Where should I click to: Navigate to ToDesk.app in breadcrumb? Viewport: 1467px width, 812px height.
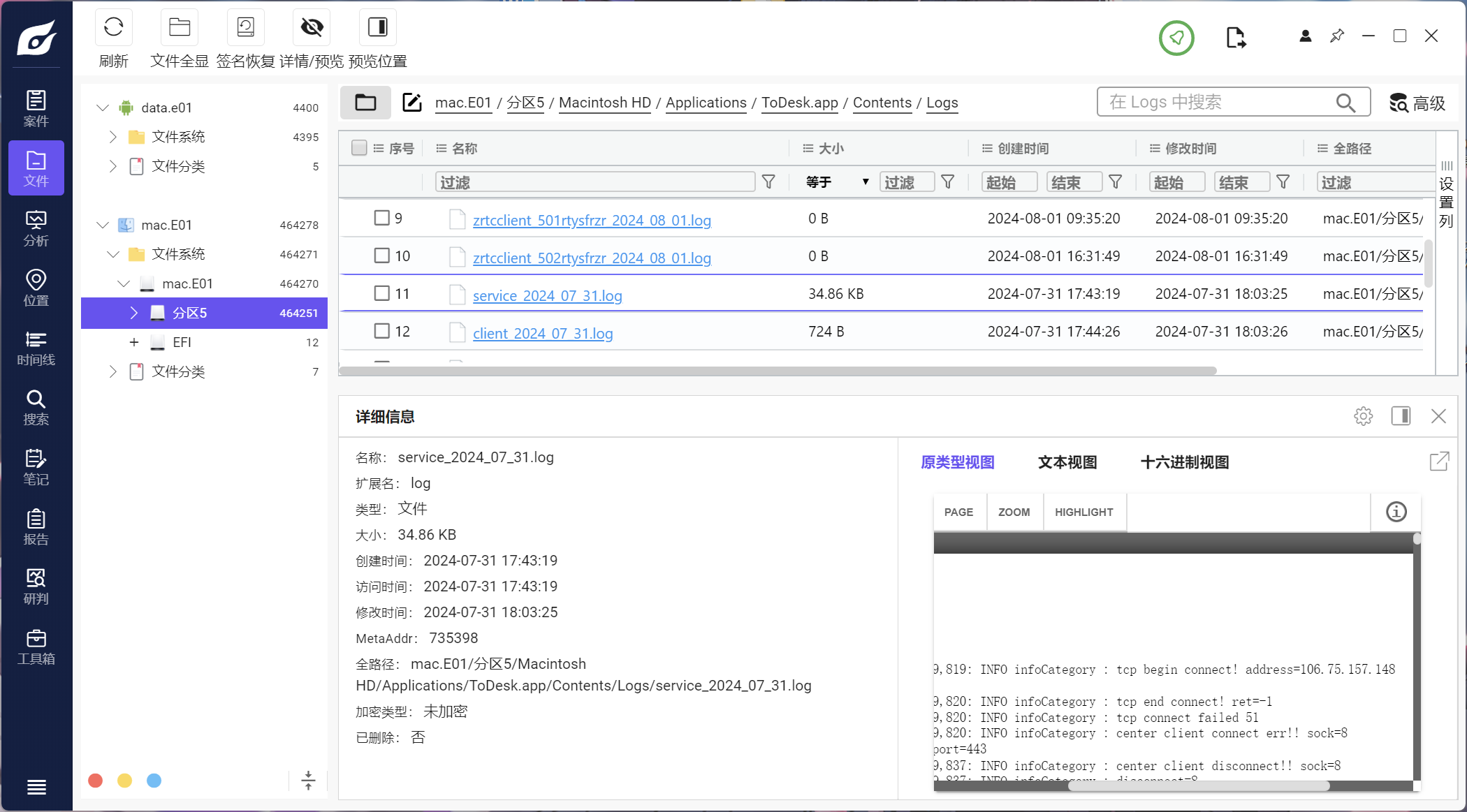tap(799, 103)
